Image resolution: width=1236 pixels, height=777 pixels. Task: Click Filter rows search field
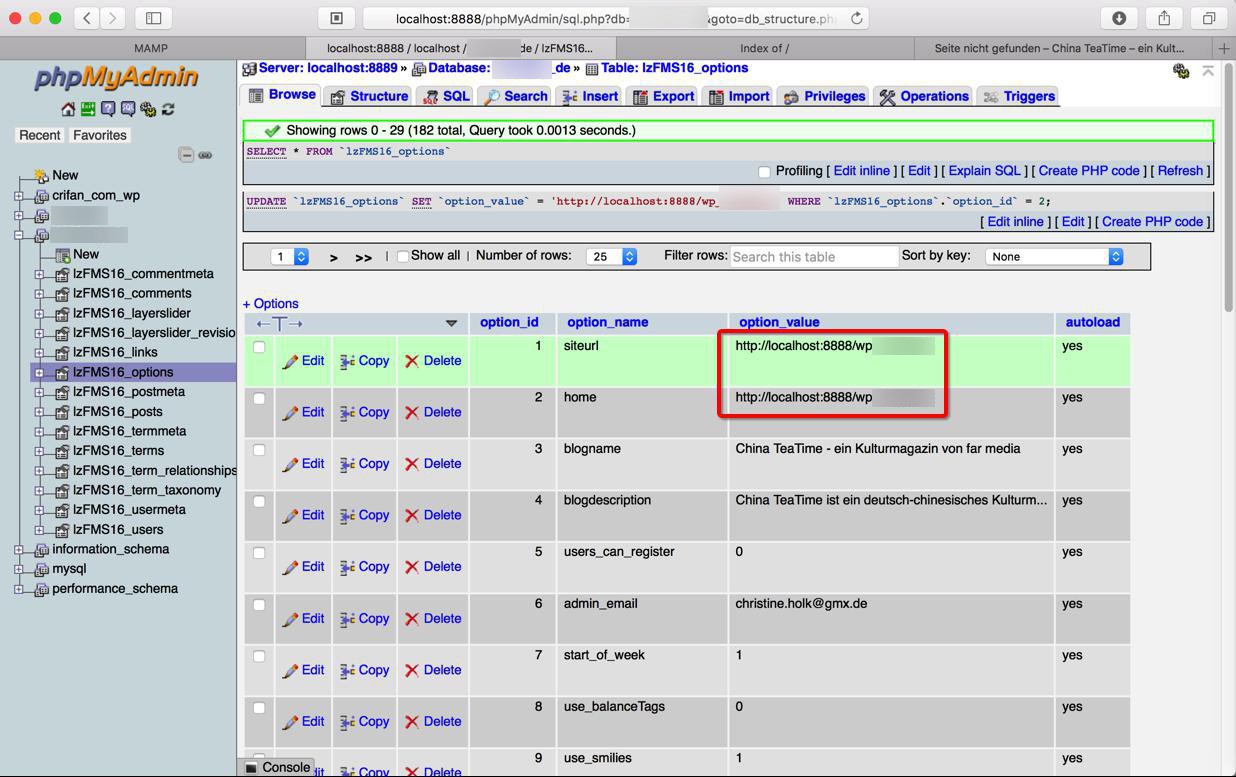click(814, 257)
